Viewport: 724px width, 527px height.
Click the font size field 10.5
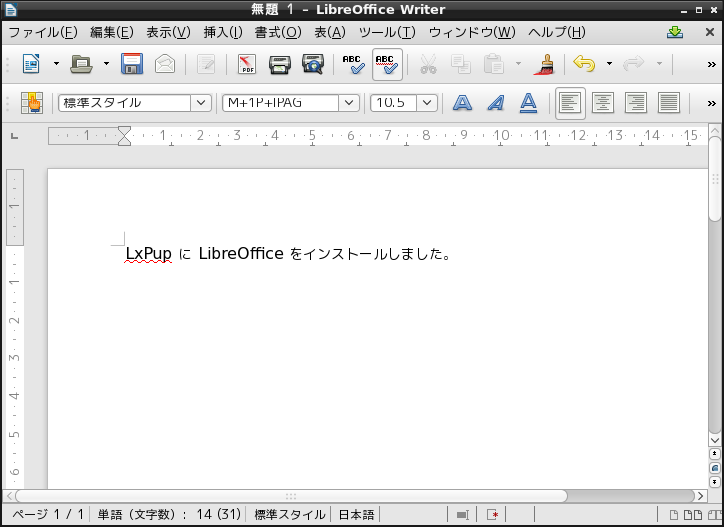click(393, 103)
